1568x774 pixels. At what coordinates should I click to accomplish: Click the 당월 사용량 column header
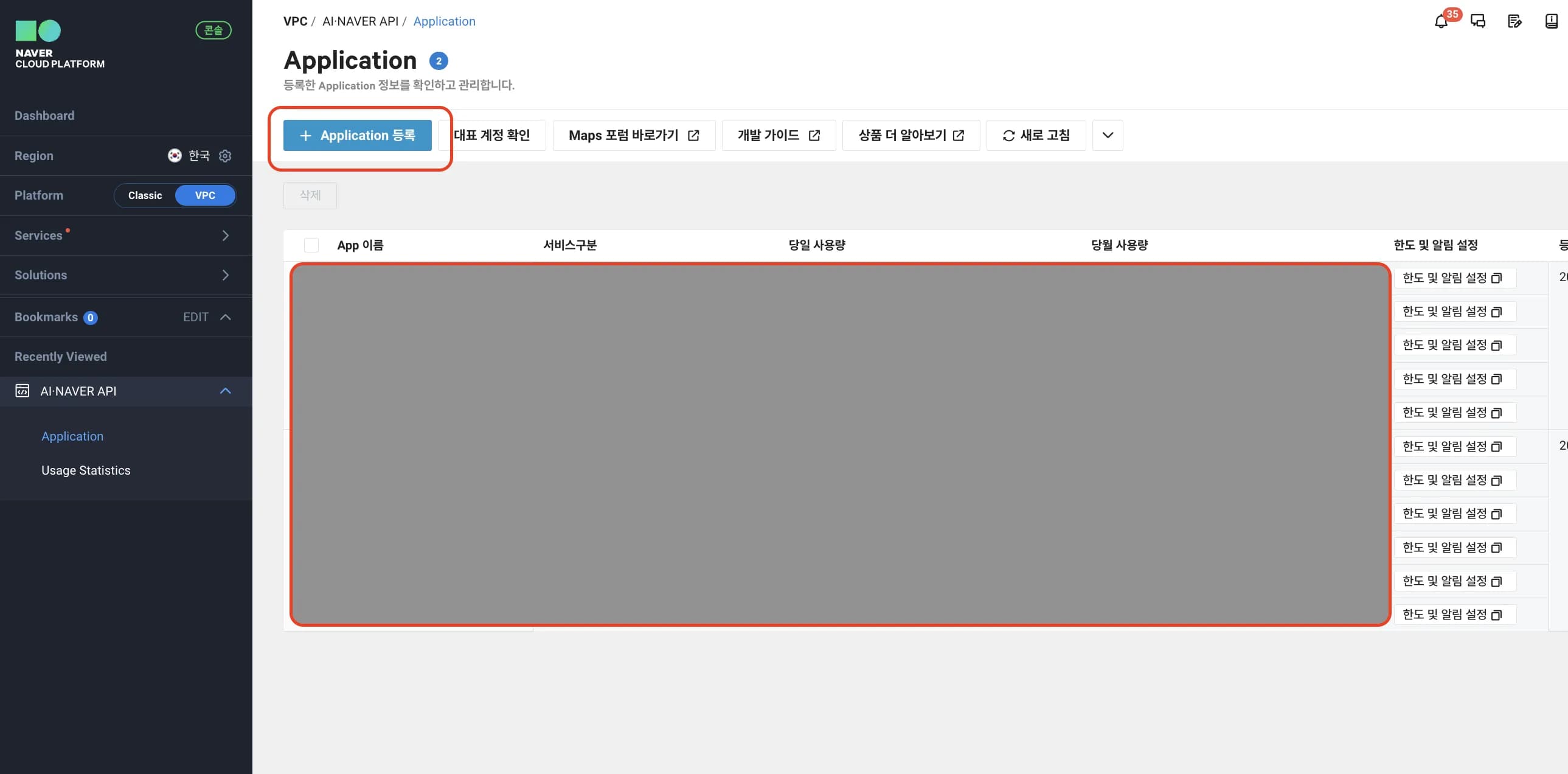pos(1119,245)
